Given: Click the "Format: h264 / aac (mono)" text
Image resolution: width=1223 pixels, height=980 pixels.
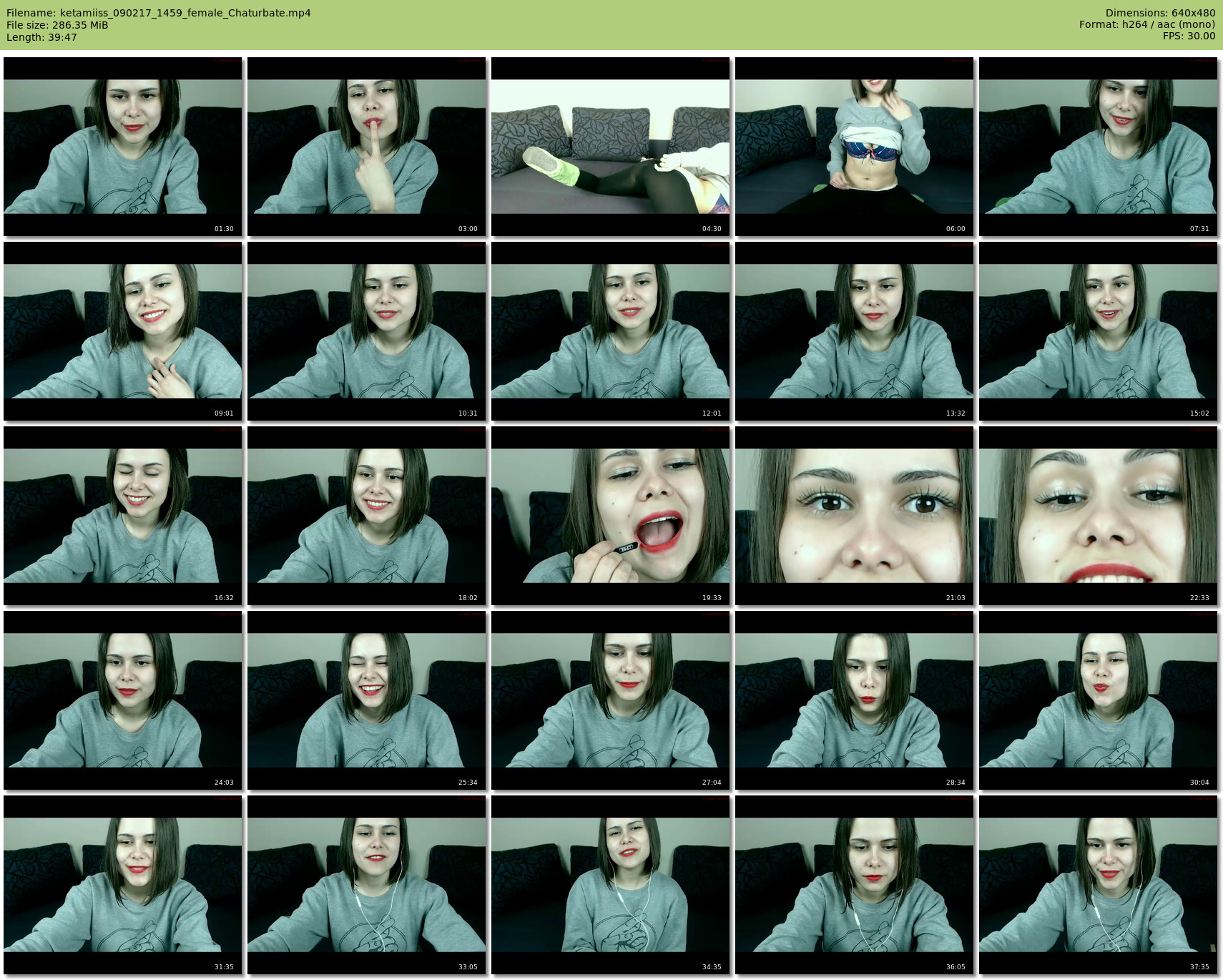Looking at the screenshot, I should coord(1147,25).
